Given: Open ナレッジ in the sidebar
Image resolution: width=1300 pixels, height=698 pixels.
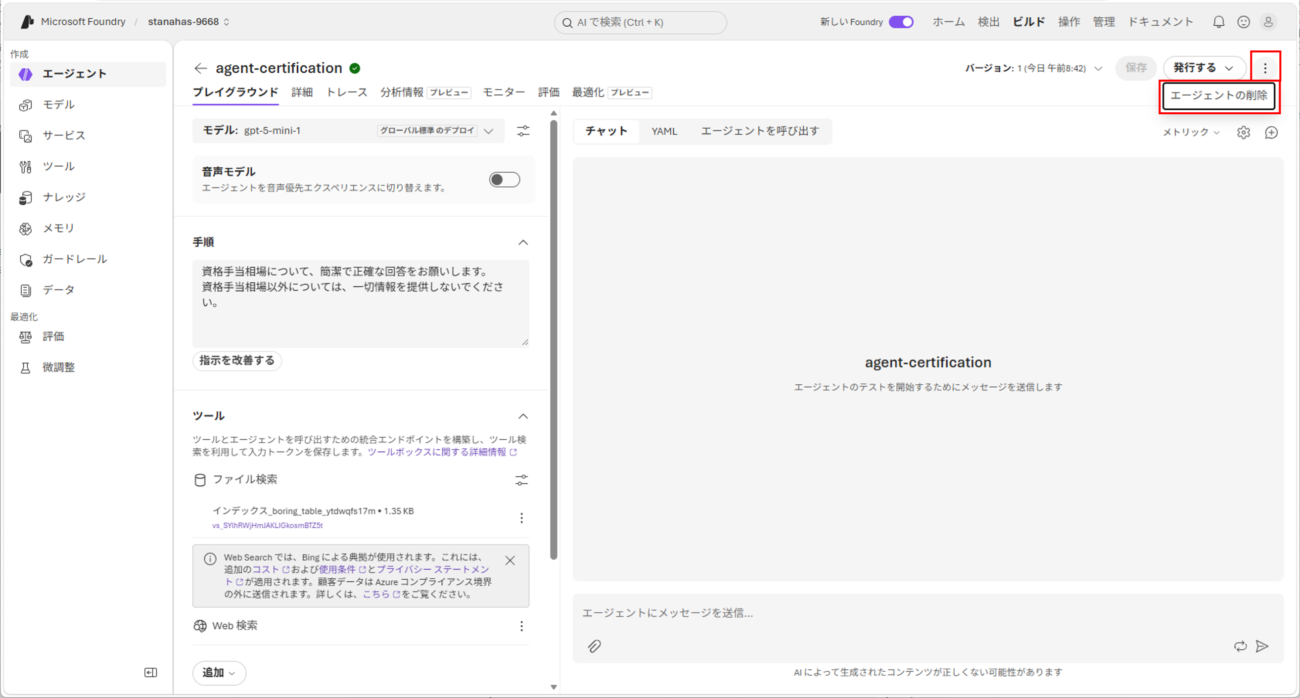Looking at the screenshot, I should point(88,198).
